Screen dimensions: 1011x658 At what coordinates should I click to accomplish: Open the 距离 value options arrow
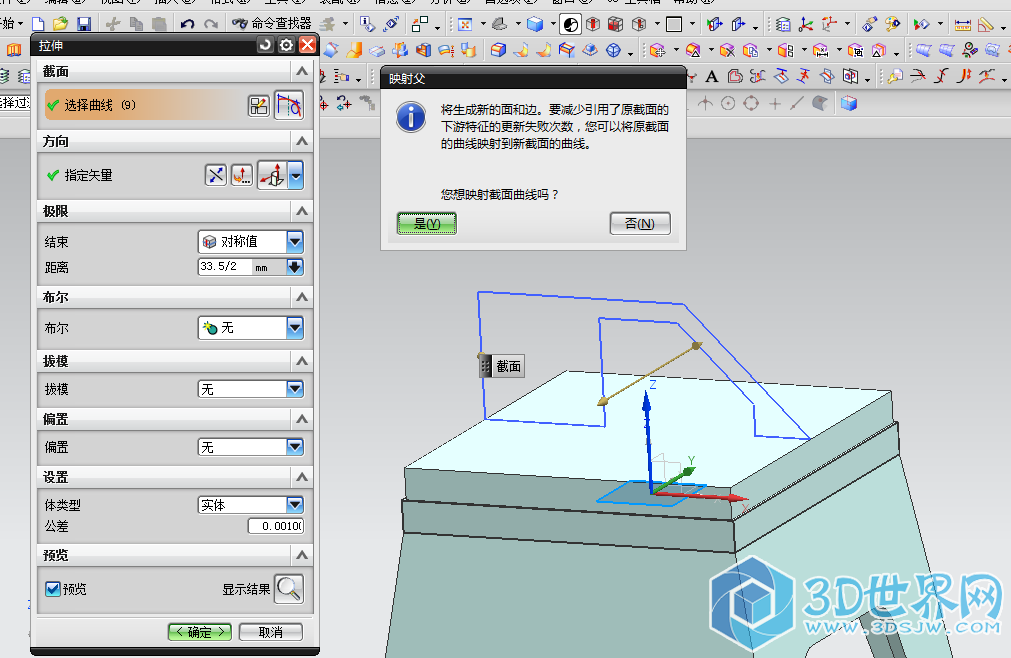(x=295, y=267)
